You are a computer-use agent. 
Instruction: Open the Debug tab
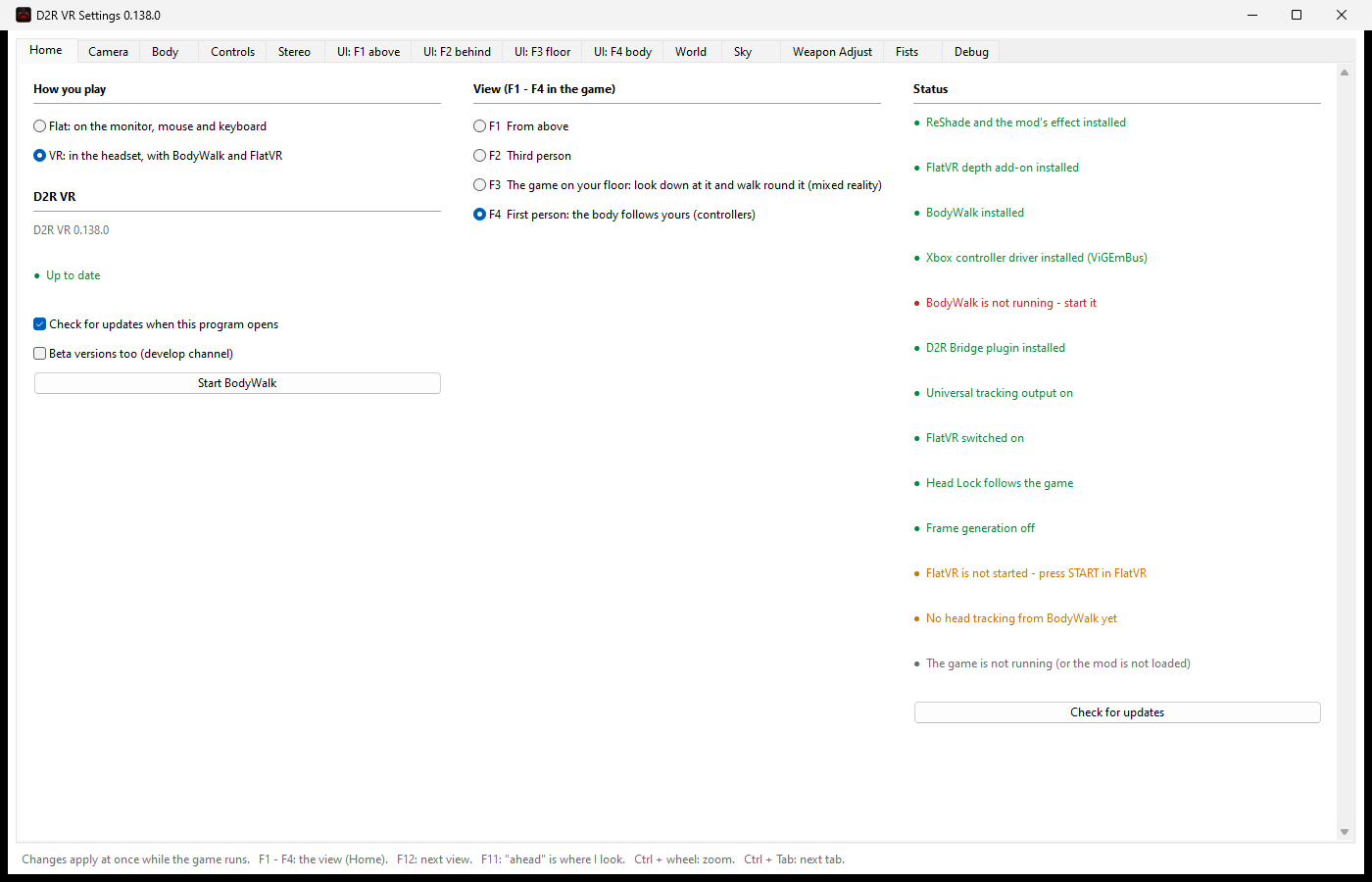click(971, 52)
